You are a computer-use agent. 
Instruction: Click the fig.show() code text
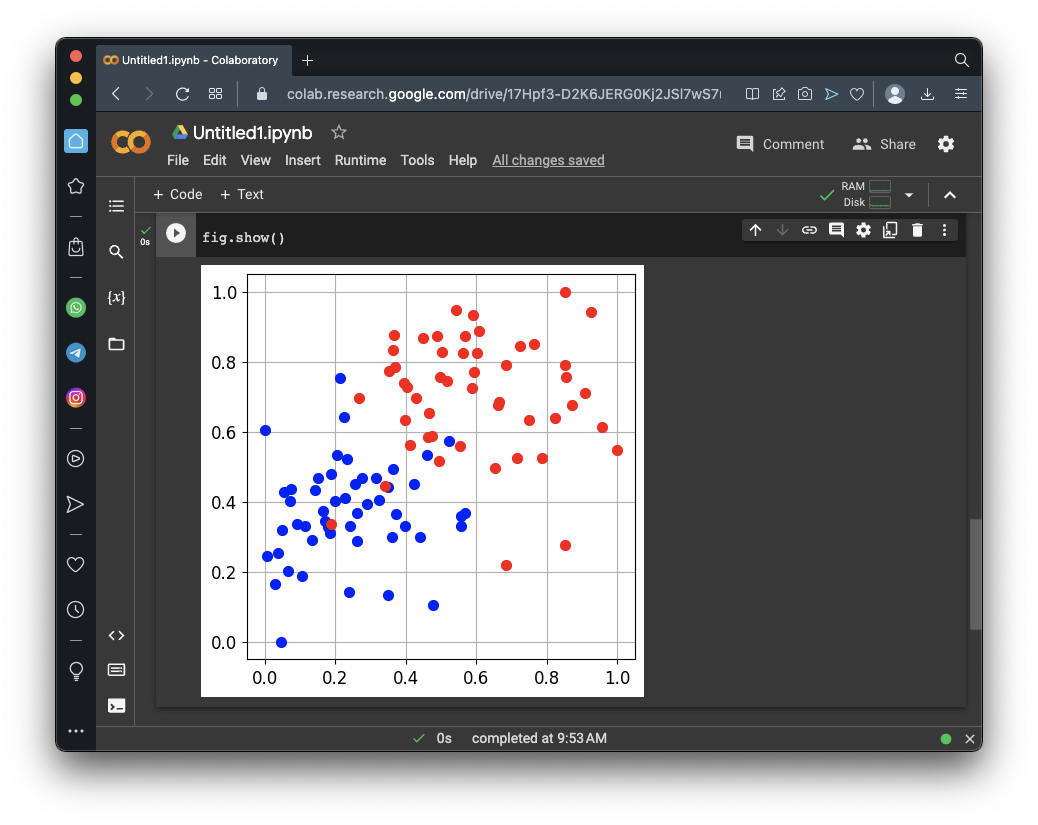point(243,238)
